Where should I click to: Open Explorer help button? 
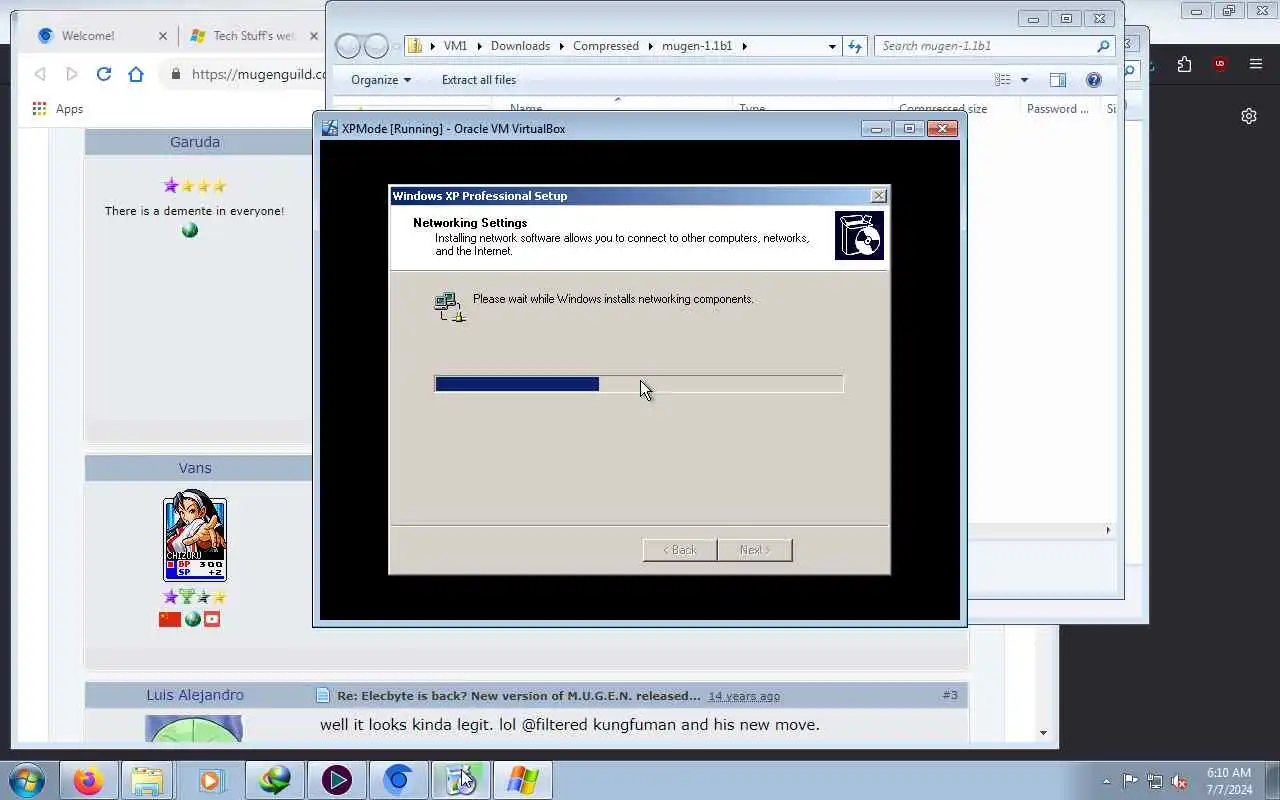[x=1093, y=80]
